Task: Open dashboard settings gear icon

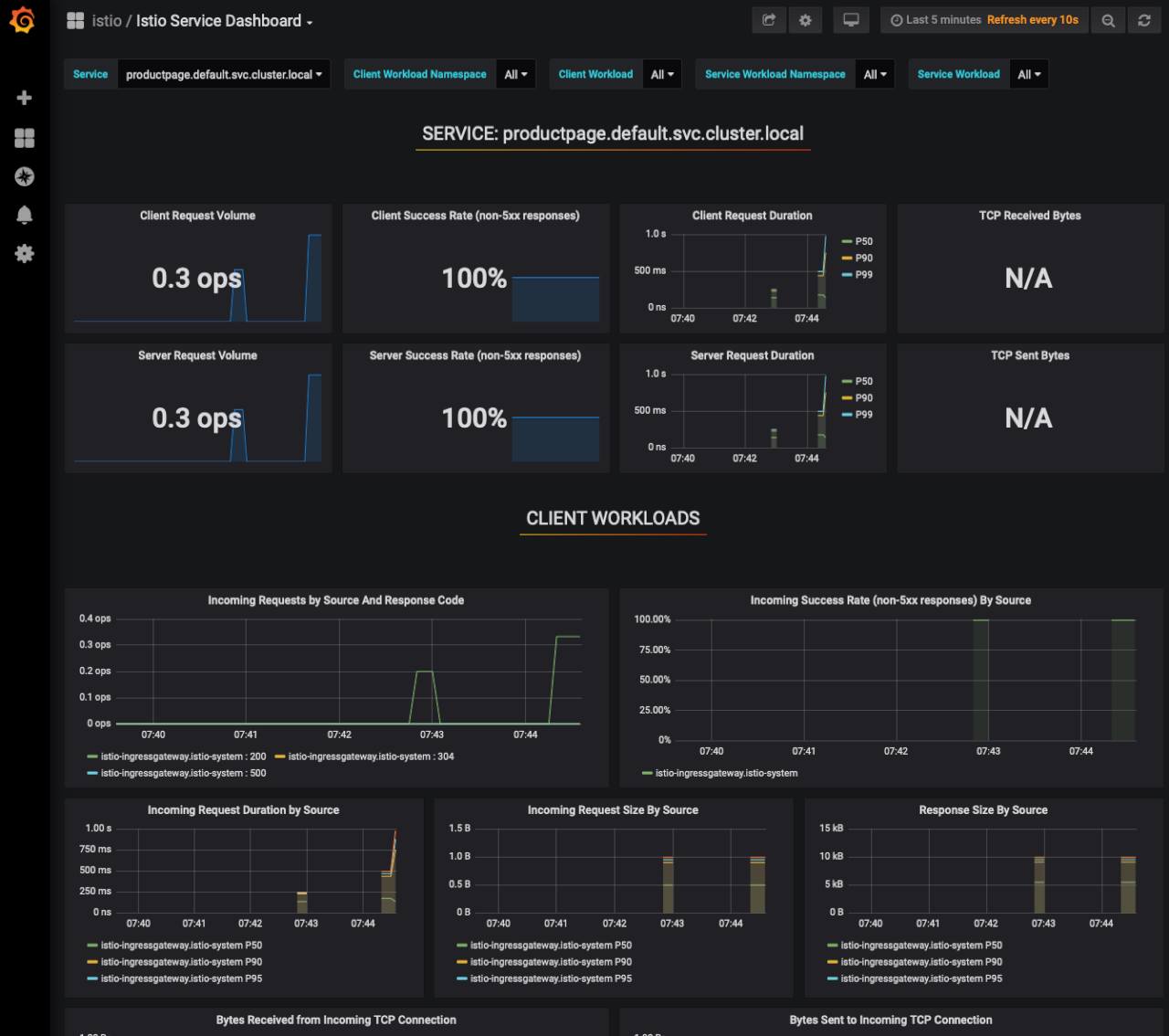Action: tap(805, 19)
